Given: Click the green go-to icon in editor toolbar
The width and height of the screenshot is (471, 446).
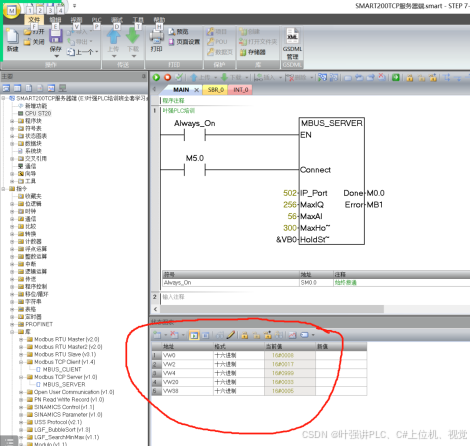Looking at the screenshot, I should [x=396, y=78].
